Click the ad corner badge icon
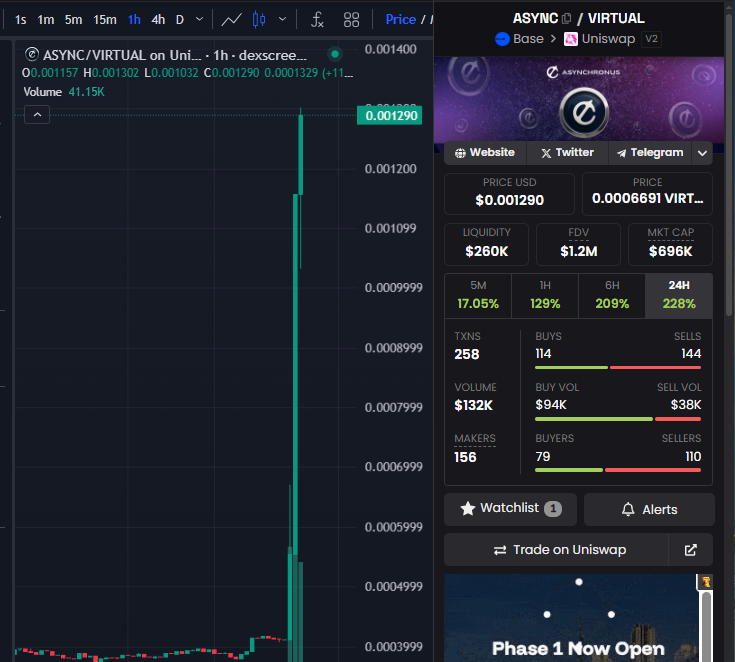 pos(705,582)
